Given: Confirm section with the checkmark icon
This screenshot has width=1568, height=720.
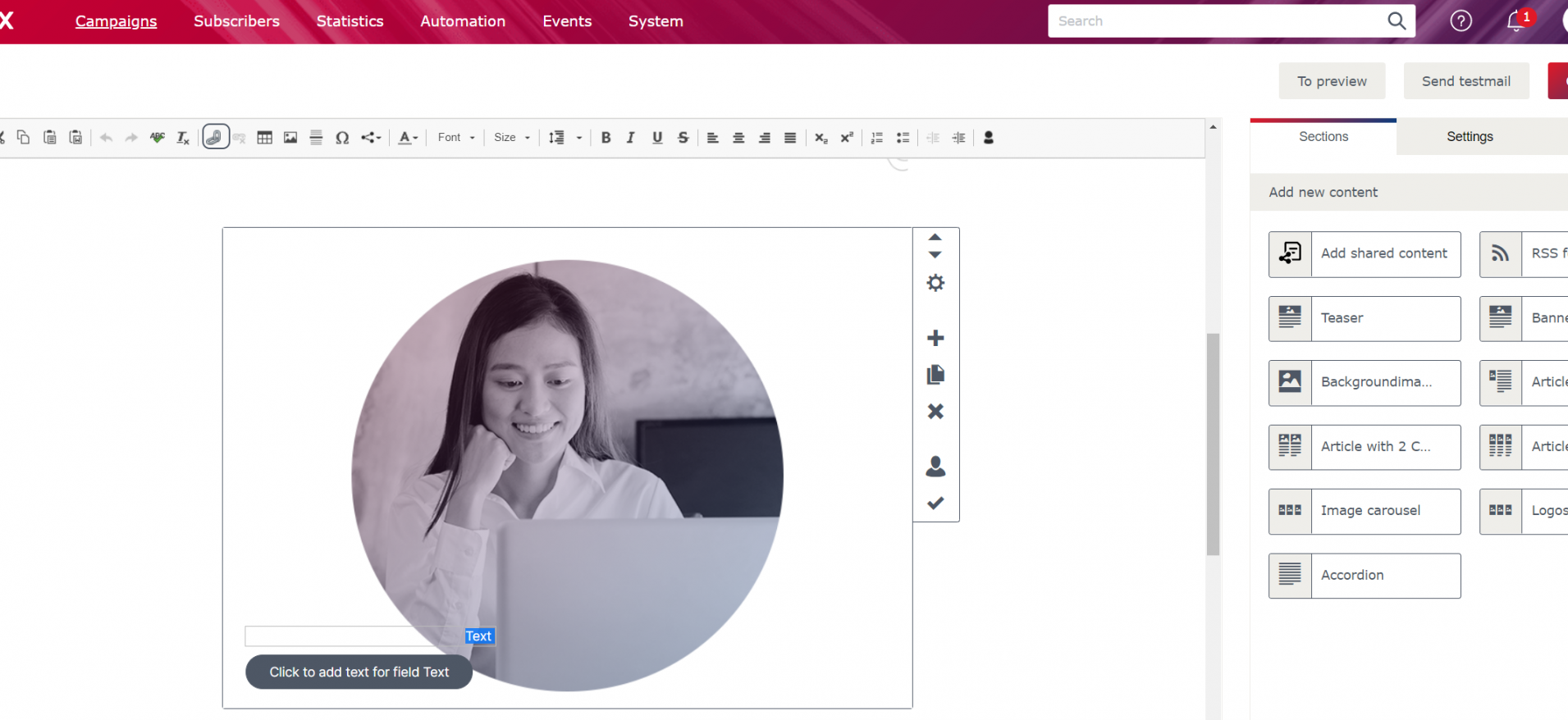Looking at the screenshot, I should point(935,503).
